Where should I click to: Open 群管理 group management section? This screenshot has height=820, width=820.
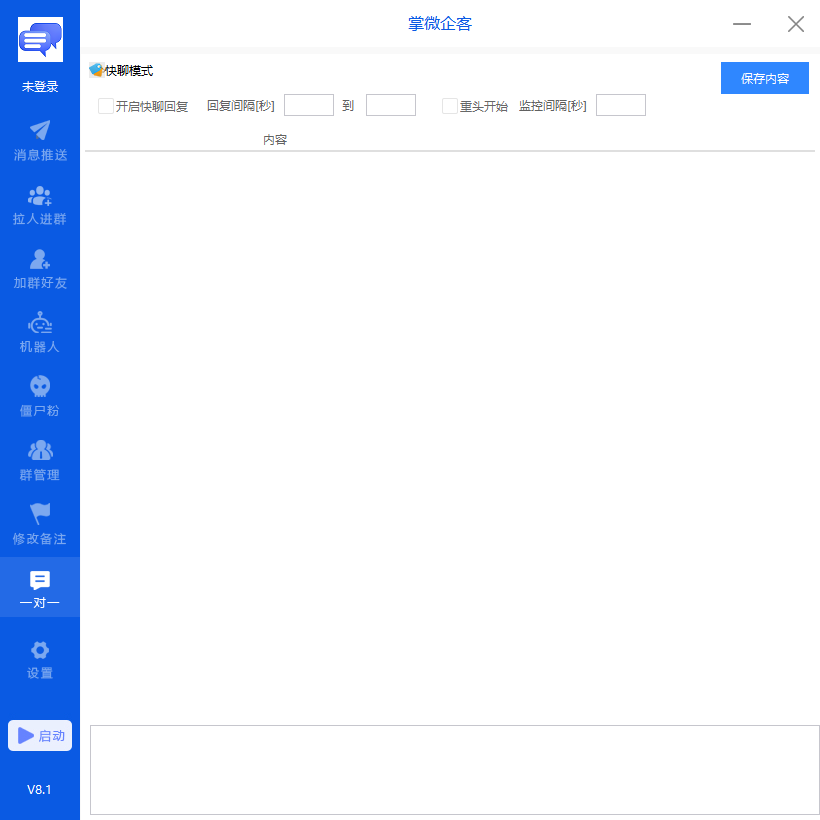click(x=40, y=460)
